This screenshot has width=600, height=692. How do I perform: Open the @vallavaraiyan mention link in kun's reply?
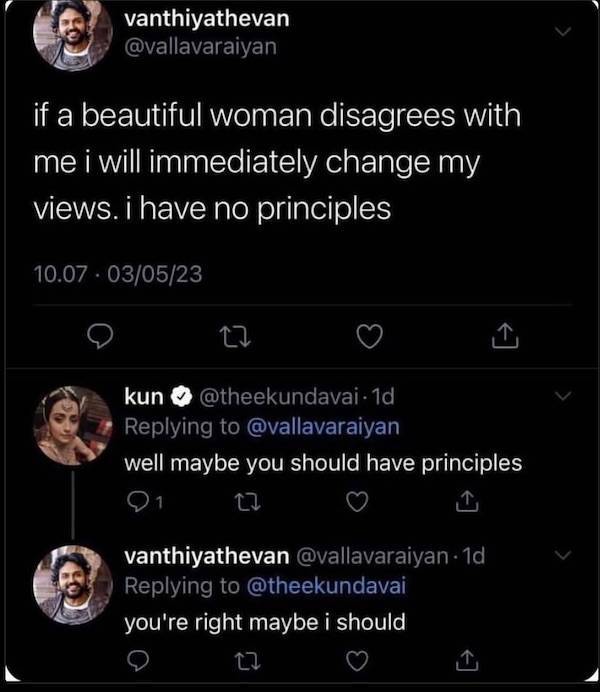click(322, 426)
